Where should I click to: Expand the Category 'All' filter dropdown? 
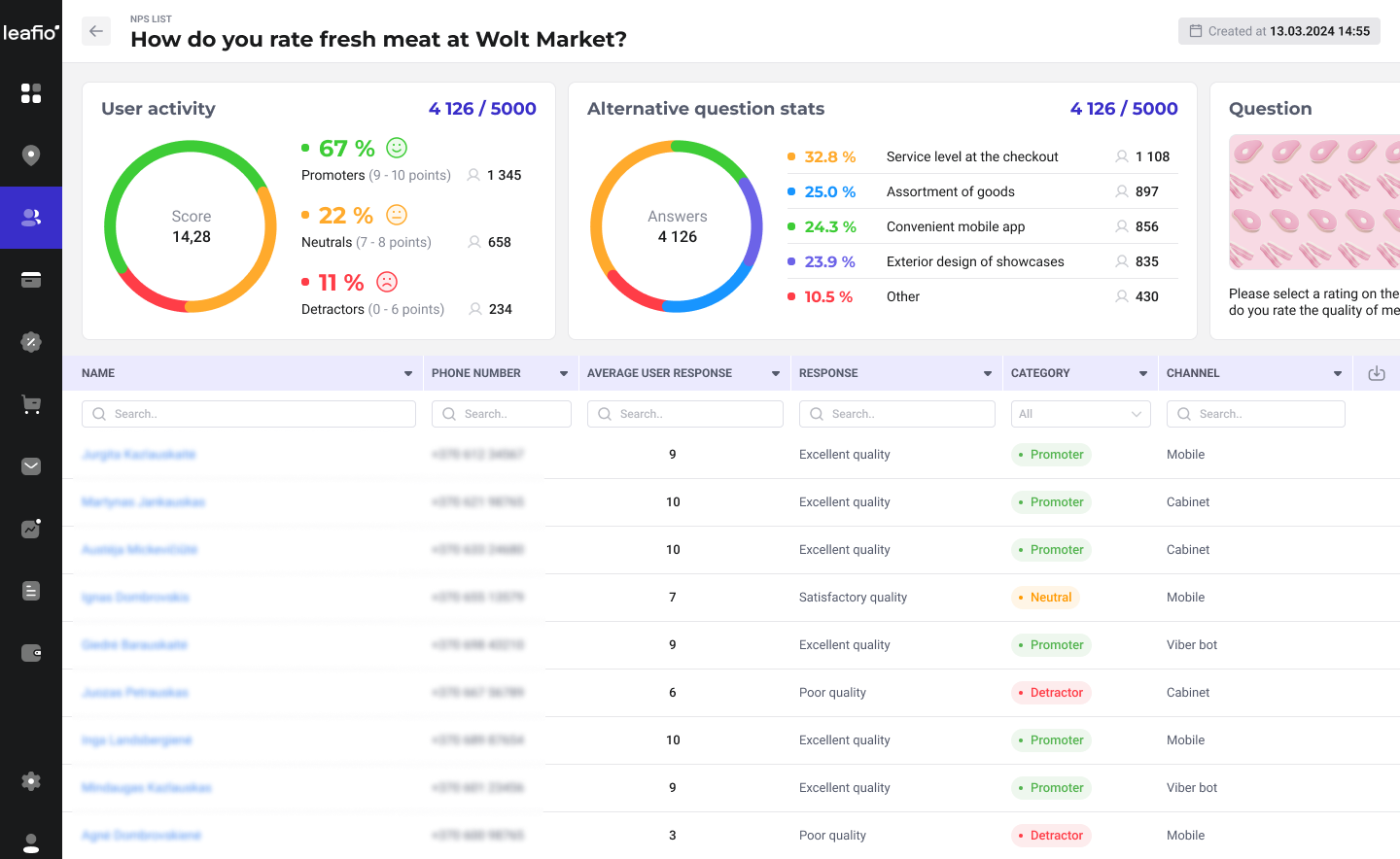tap(1080, 414)
